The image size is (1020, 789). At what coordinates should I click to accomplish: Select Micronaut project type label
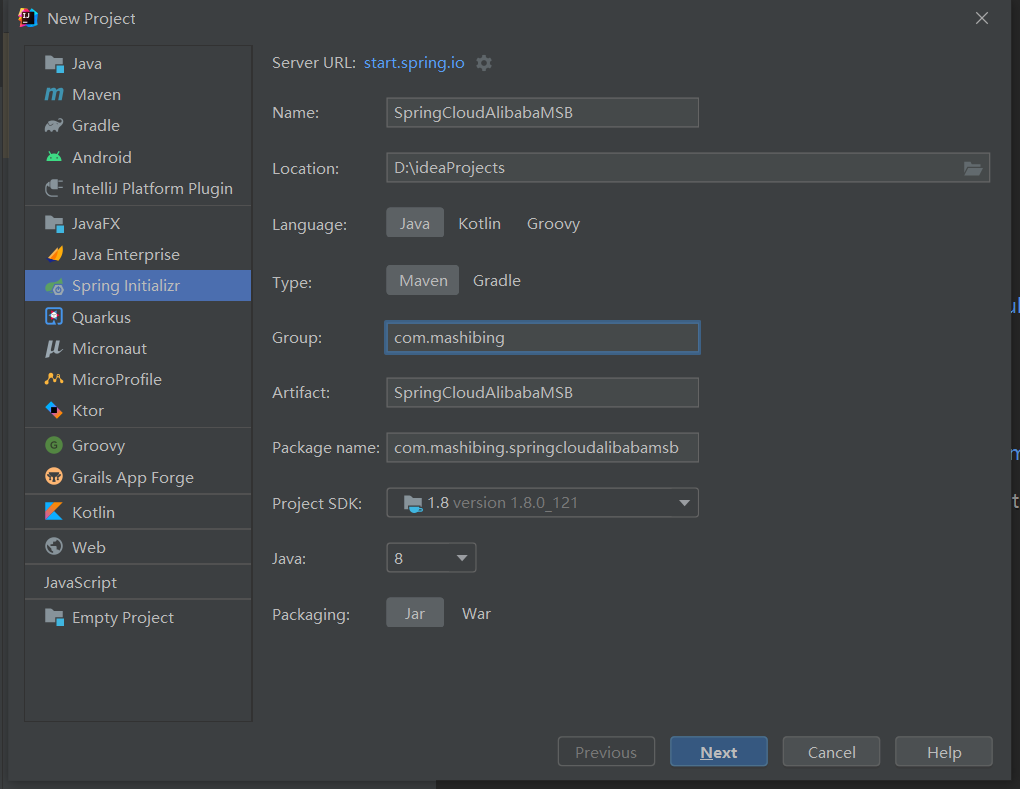[x=109, y=349]
